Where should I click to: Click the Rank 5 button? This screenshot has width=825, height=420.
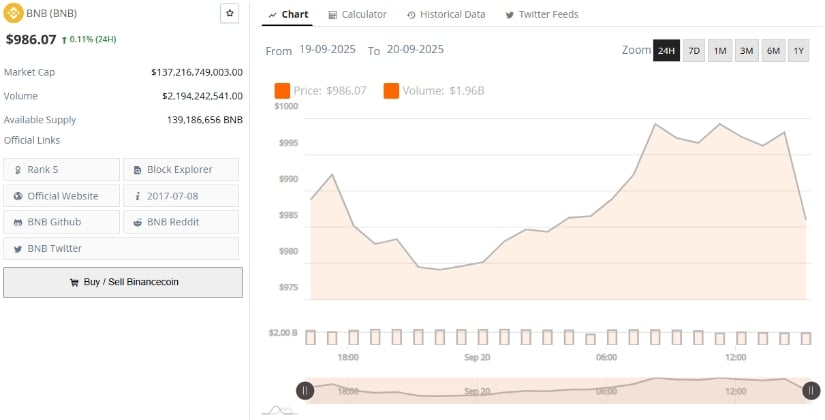coord(62,169)
